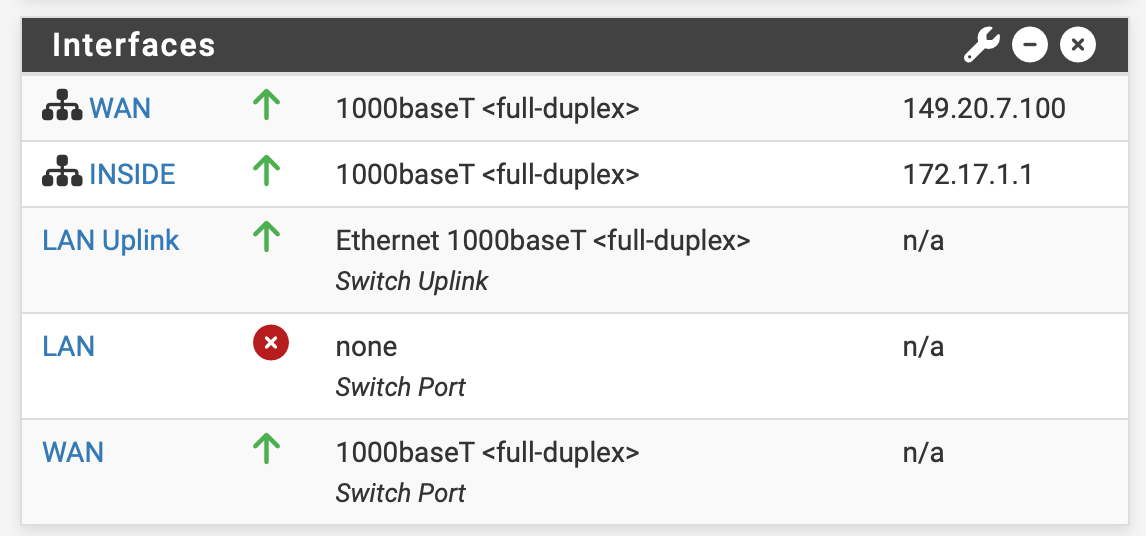
Task: Click the Interfaces widget title bar
Action: pyautogui.click(x=500, y=45)
